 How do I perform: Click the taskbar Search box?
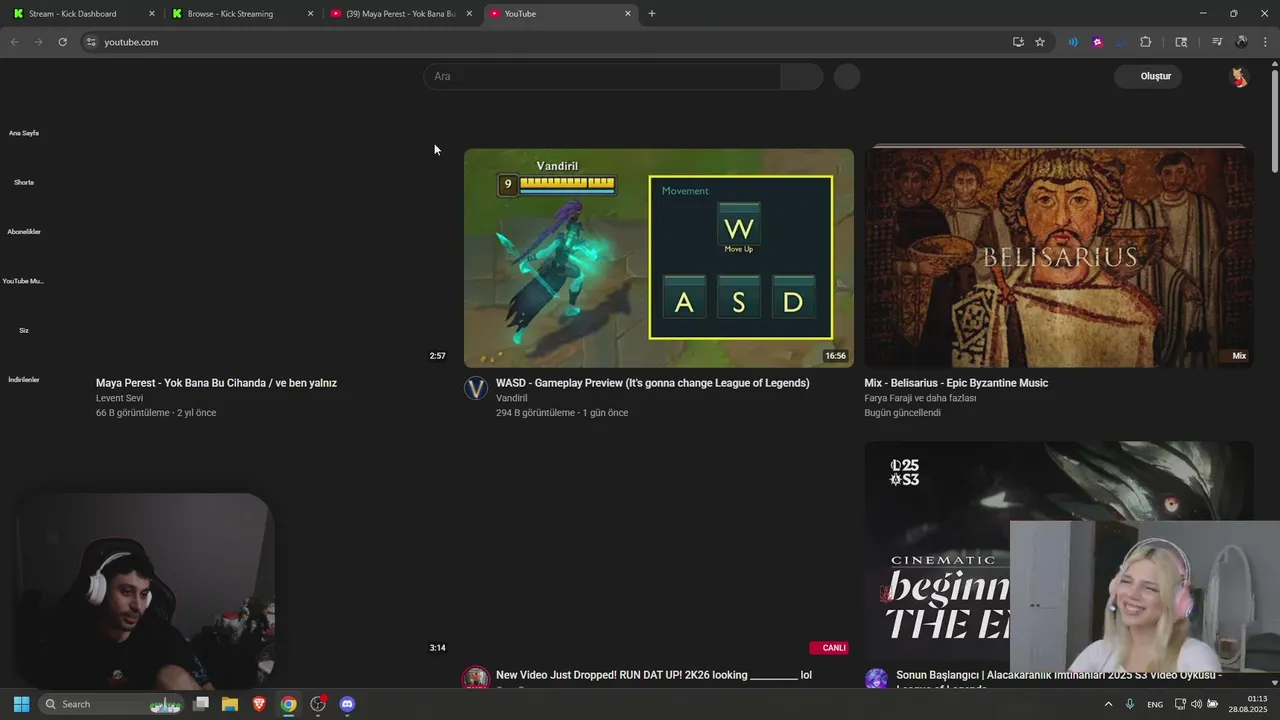click(112, 704)
